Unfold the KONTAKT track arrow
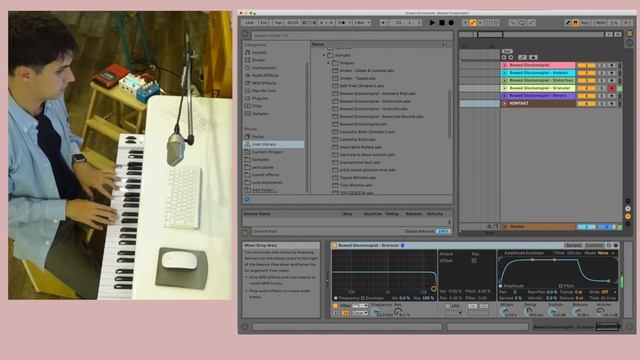 pyautogui.click(x=504, y=104)
